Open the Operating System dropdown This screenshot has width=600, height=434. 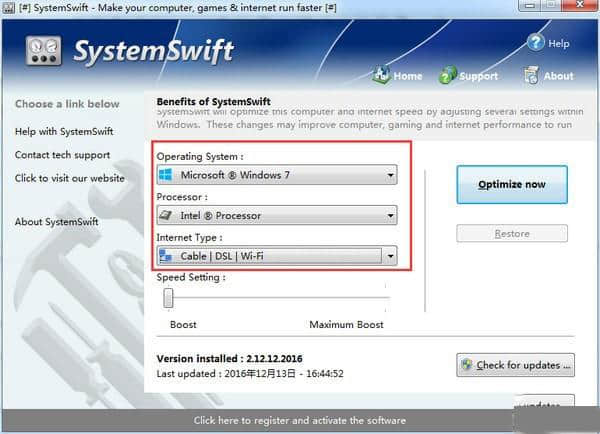[x=277, y=175]
